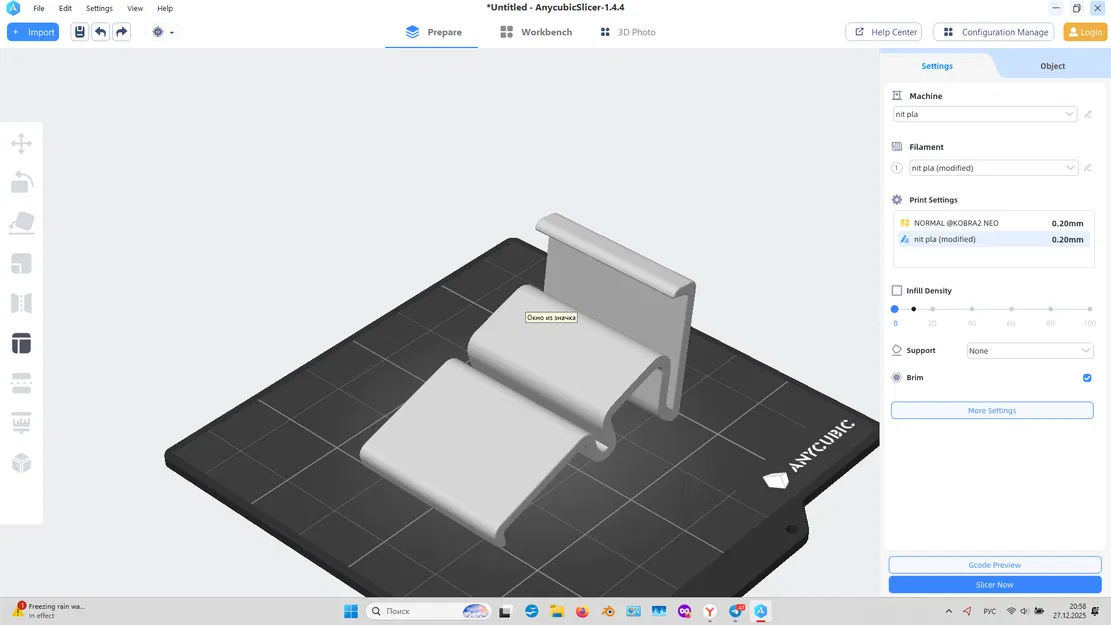Select the Lay Flat tool

[21, 223]
